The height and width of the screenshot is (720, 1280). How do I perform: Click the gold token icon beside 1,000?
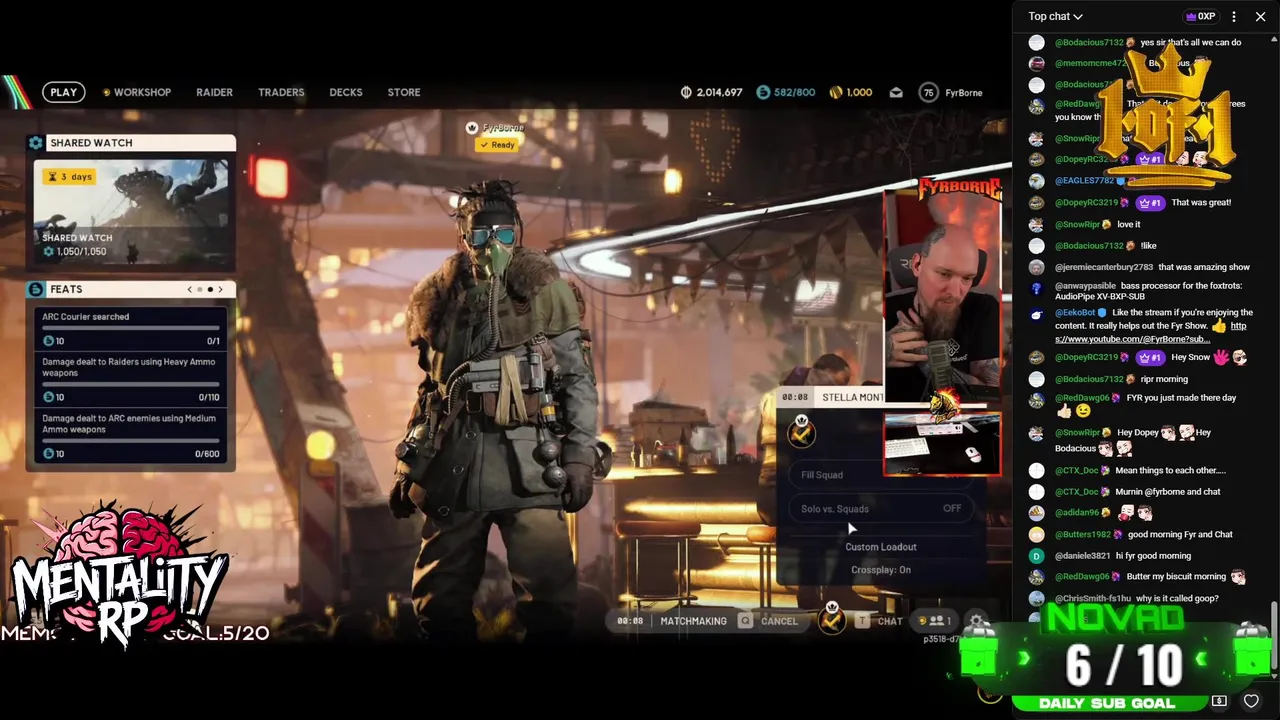pyautogui.click(x=836, y=92)
